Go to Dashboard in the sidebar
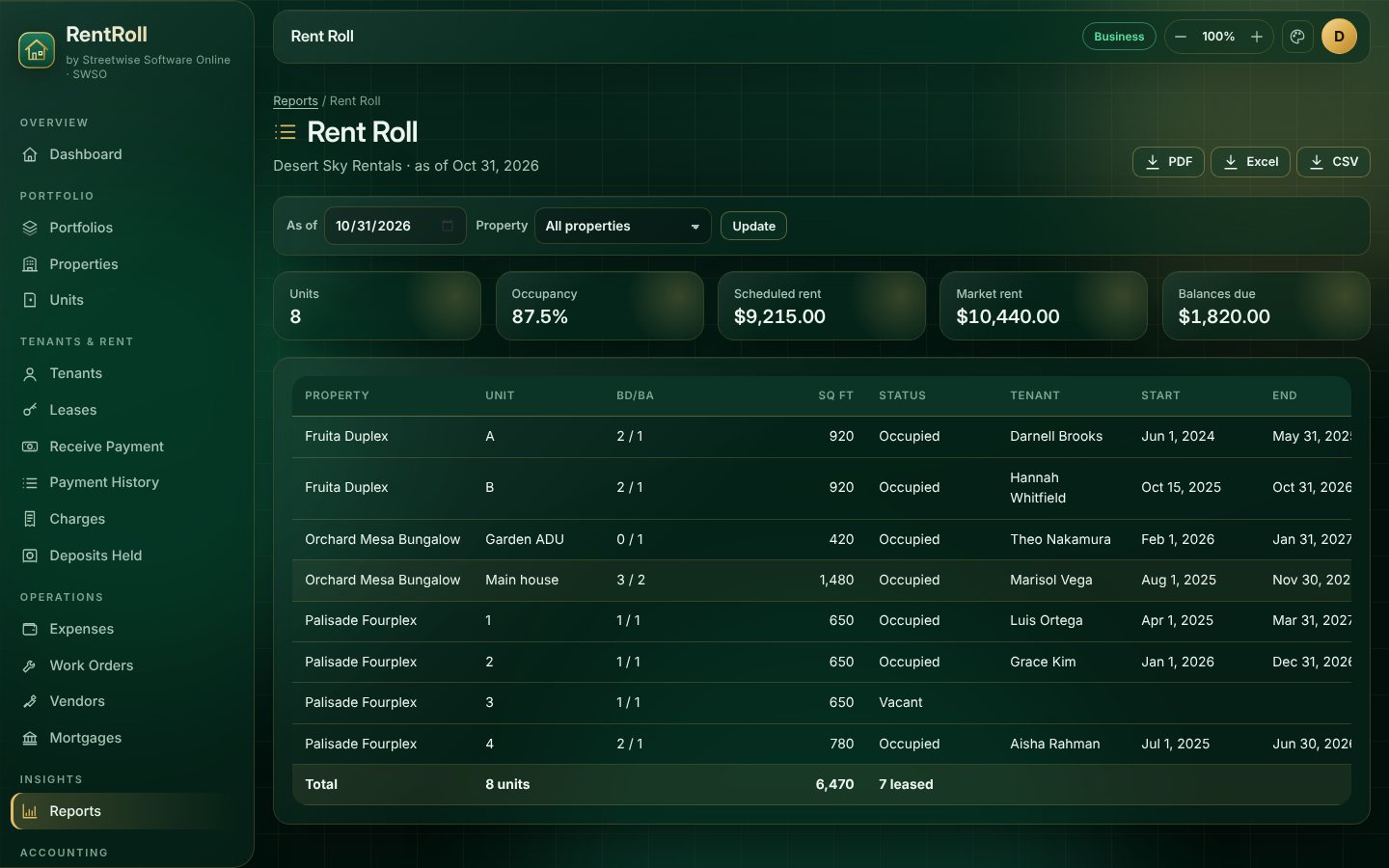This screenshot has height=868, width=1389. click(x=126, y=154)
